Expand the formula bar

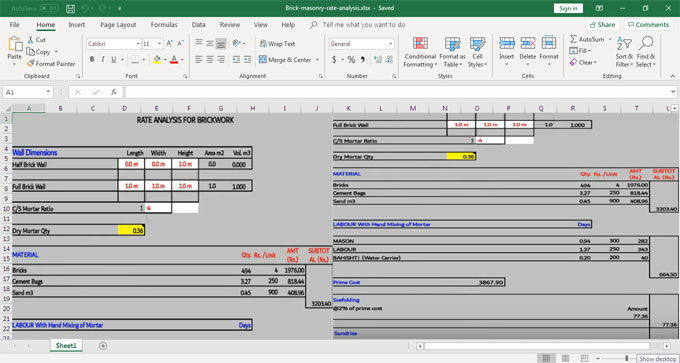(x=673, y=92)
